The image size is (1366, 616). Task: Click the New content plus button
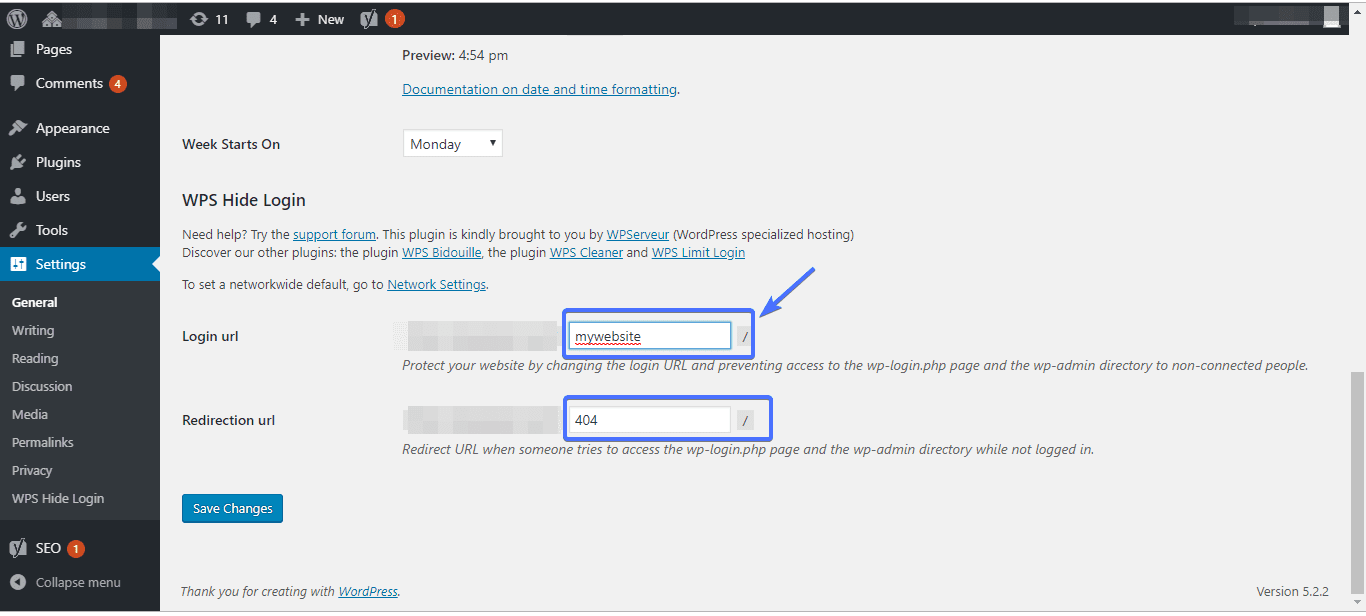tap(319, 19)
